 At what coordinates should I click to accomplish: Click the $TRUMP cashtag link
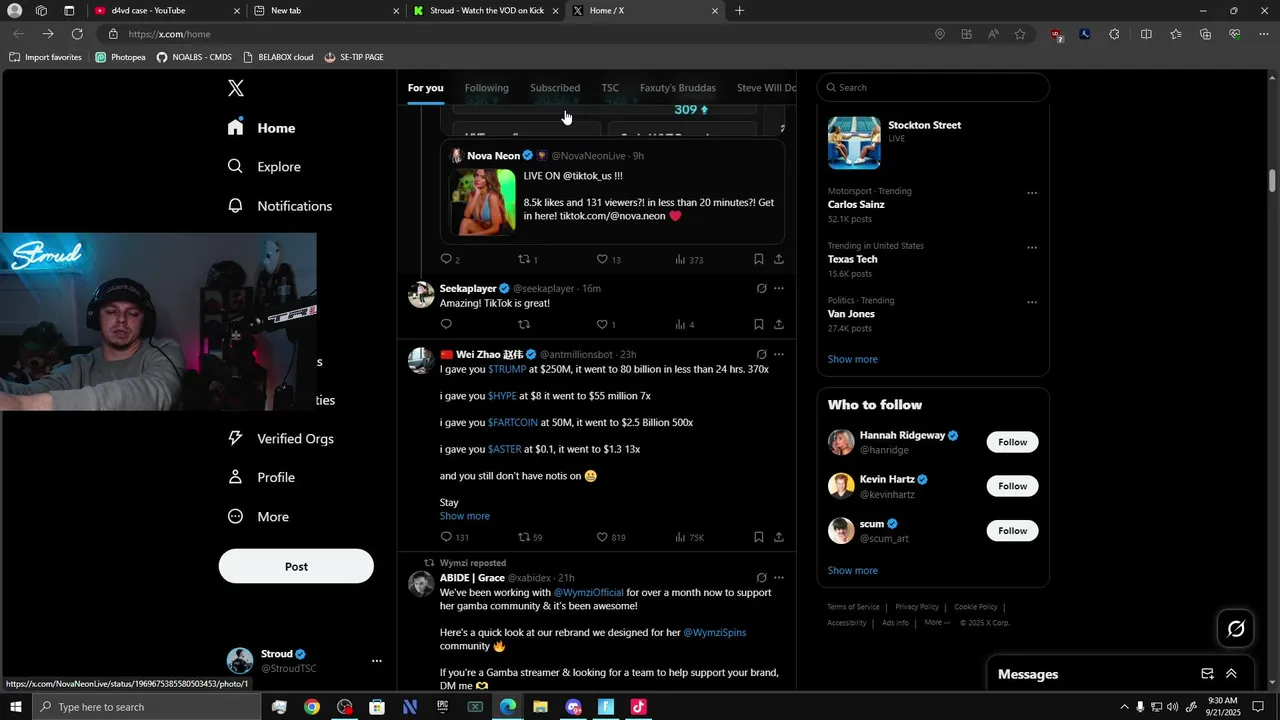[507, 370]
